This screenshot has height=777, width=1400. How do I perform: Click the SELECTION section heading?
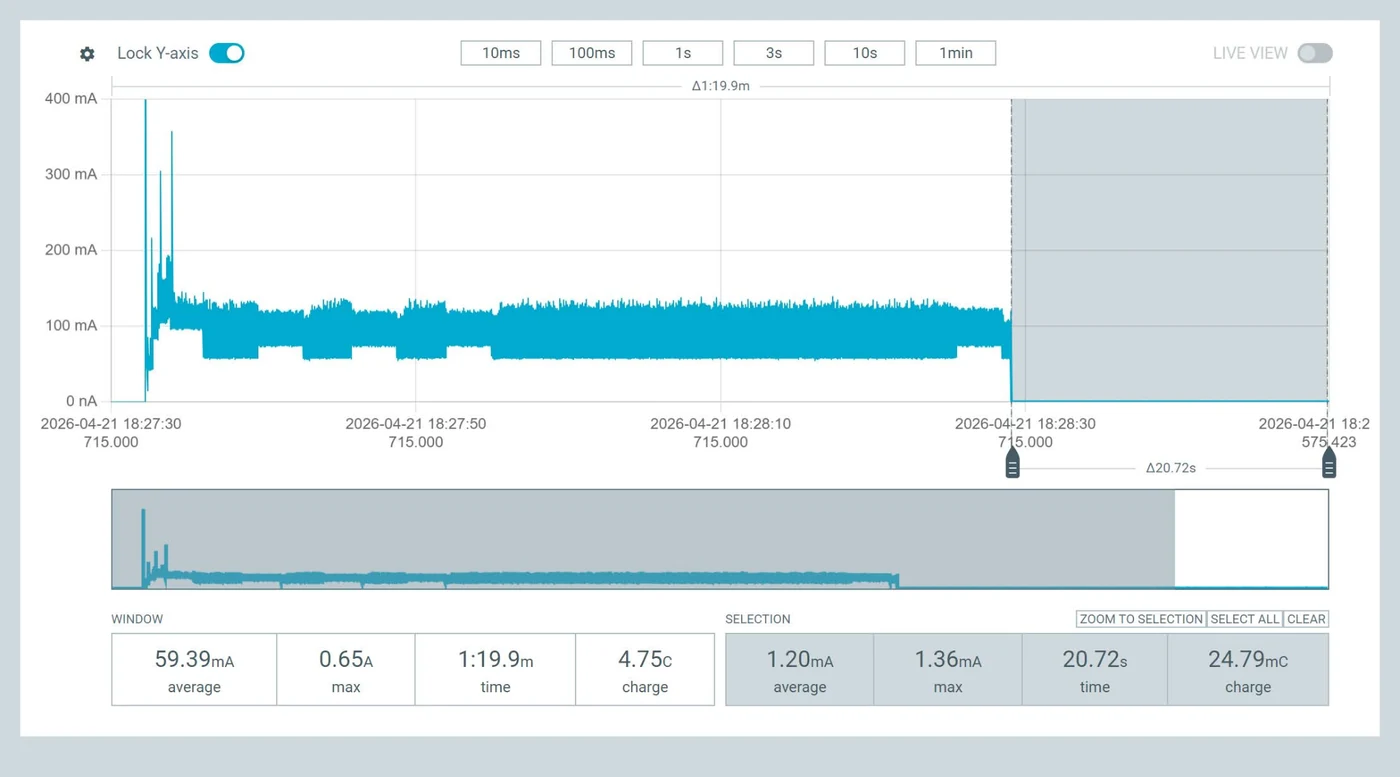[x=758, y=619]
